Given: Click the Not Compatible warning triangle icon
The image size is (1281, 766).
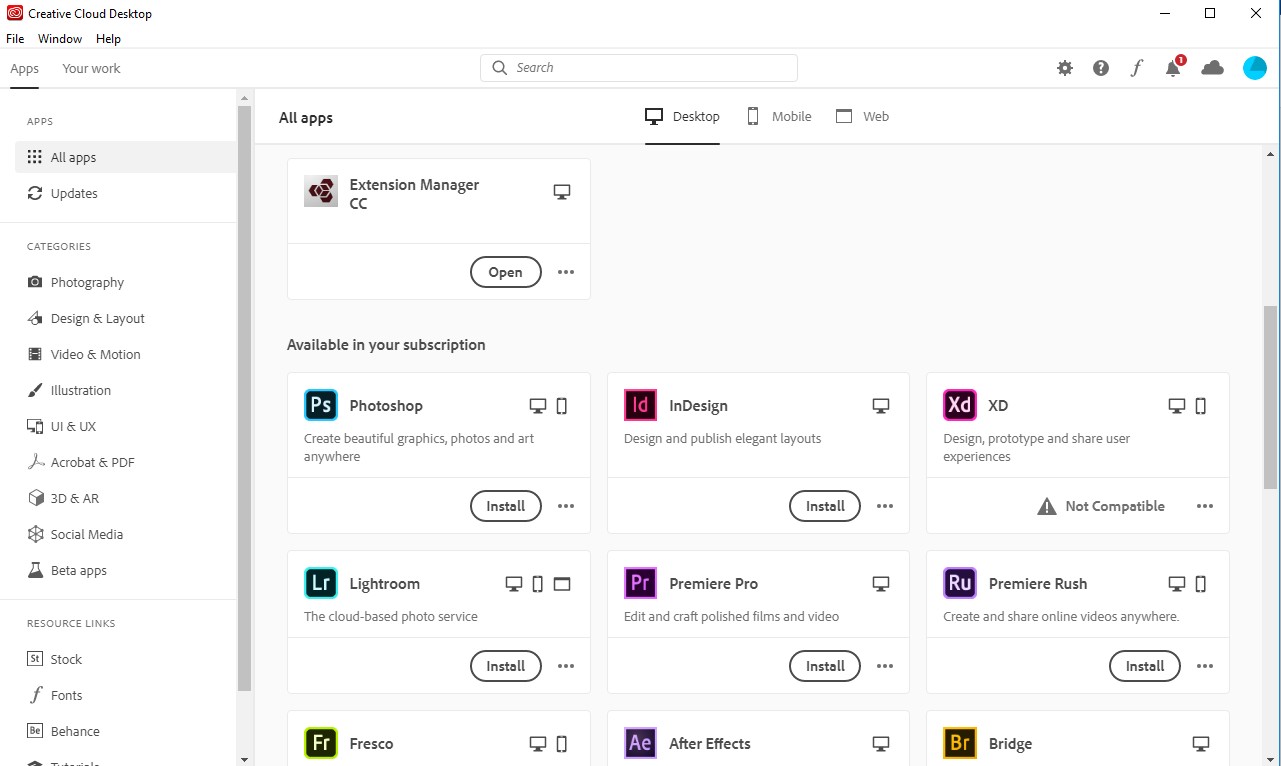Looking at the screenshot, I should 1047,506.
